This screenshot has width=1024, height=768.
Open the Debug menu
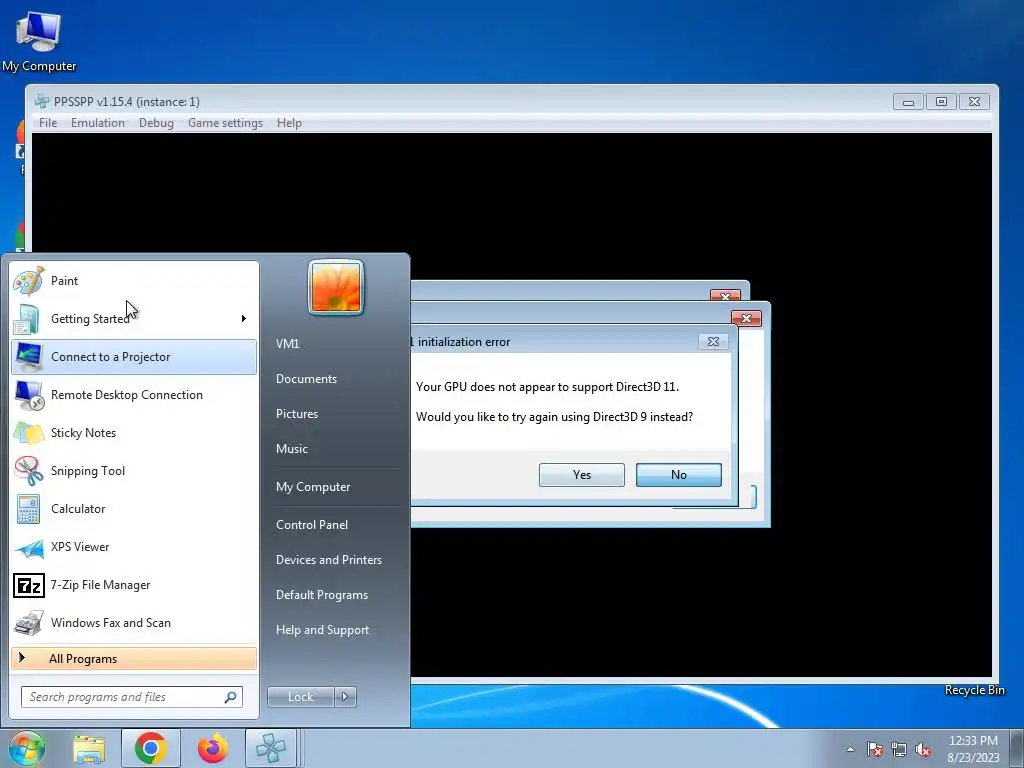click(156, 123)
